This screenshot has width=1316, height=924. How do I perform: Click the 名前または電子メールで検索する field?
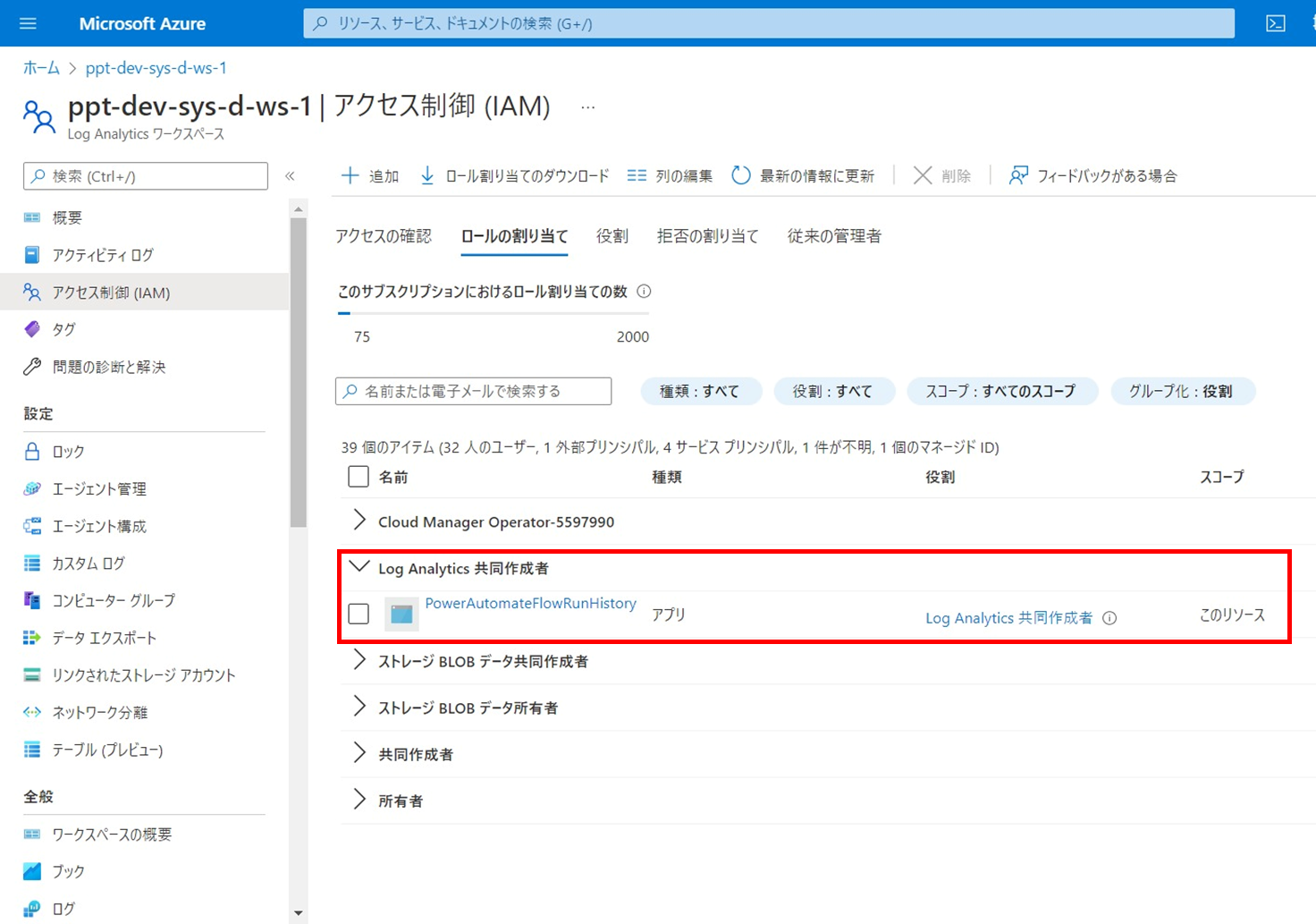pos(474,391)
